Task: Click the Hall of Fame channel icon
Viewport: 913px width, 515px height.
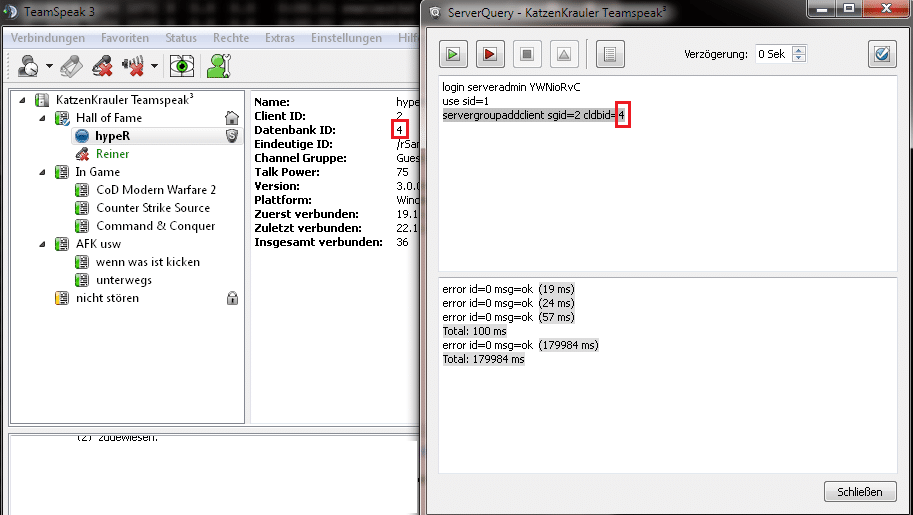Action: pyautogui.click(x=62, y=118)
